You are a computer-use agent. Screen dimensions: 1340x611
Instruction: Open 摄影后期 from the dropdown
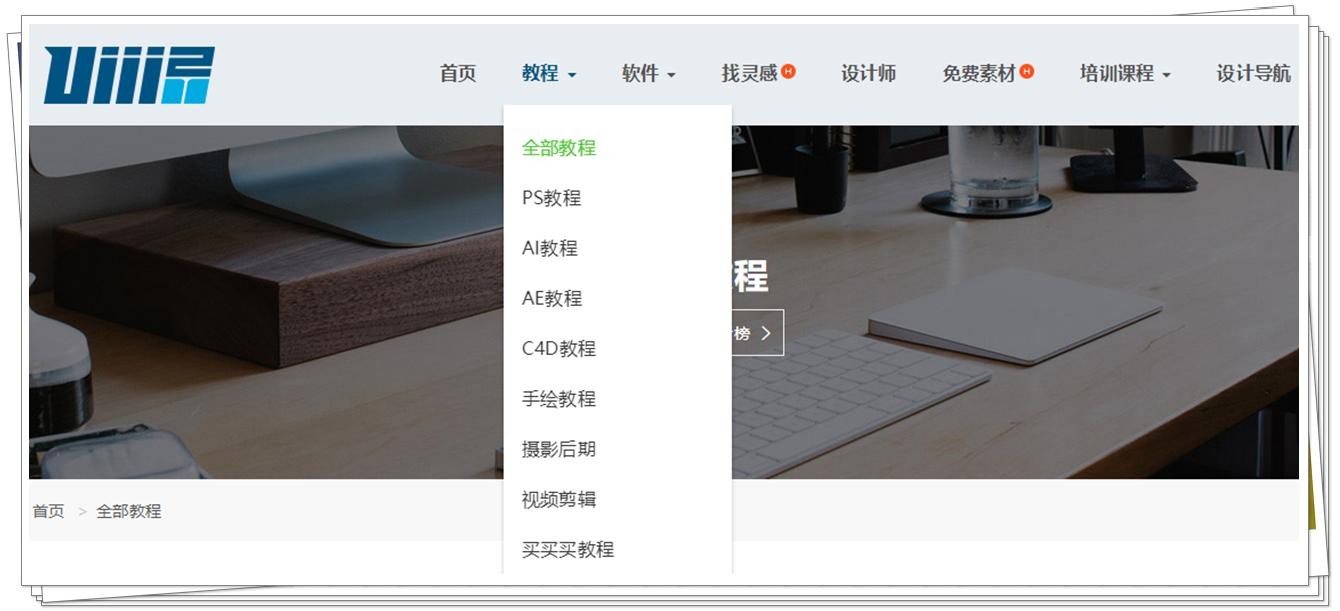point(559,449)
